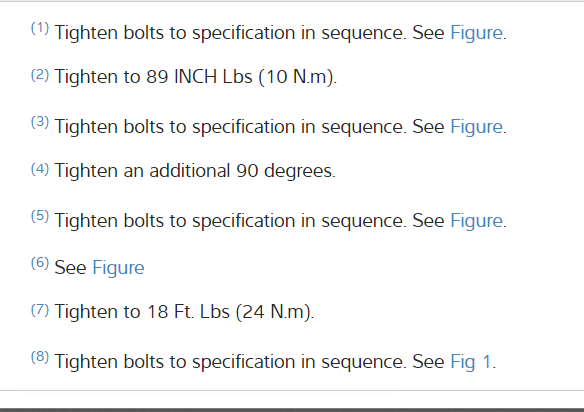The image size is (584, 412).
Task: Click the '89 INCH Lbs (10 N.m)' text
Action: (x=241, y=77)
